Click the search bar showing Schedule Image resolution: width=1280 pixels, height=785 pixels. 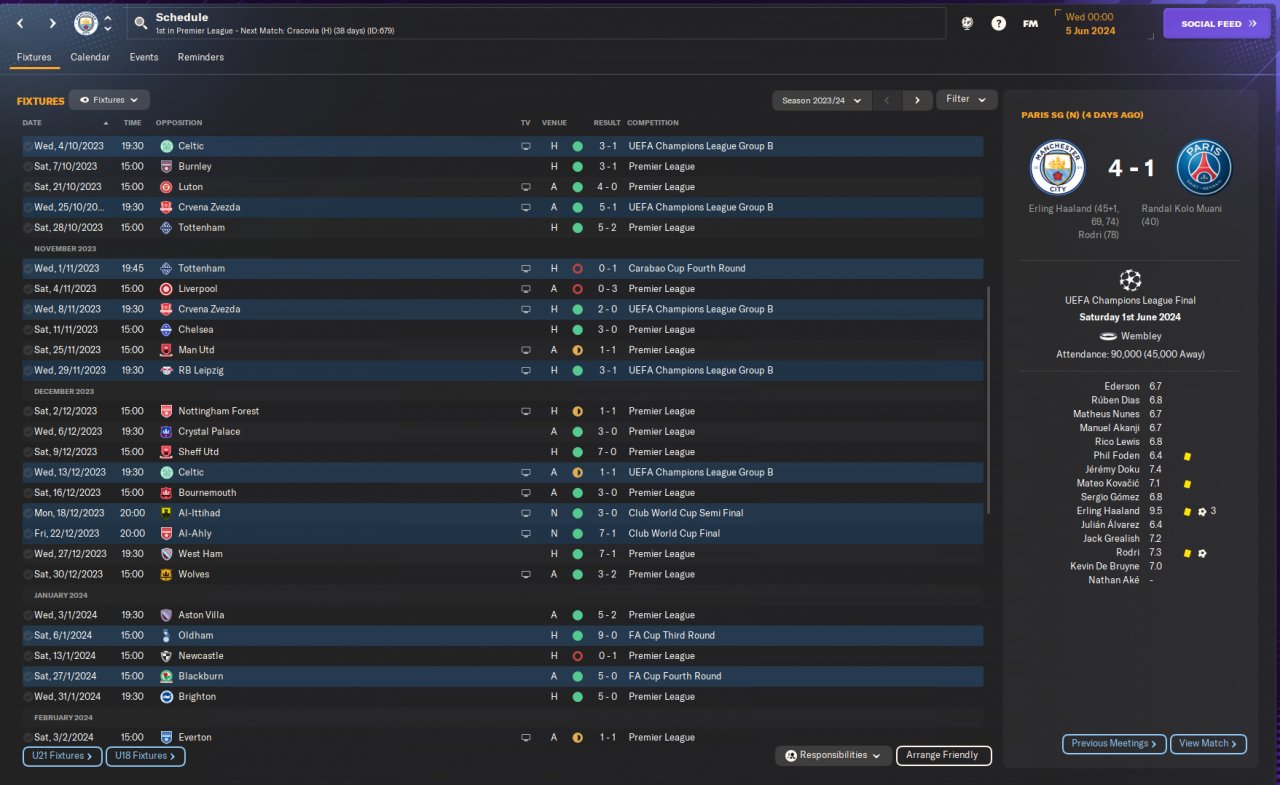pos(536,23)
